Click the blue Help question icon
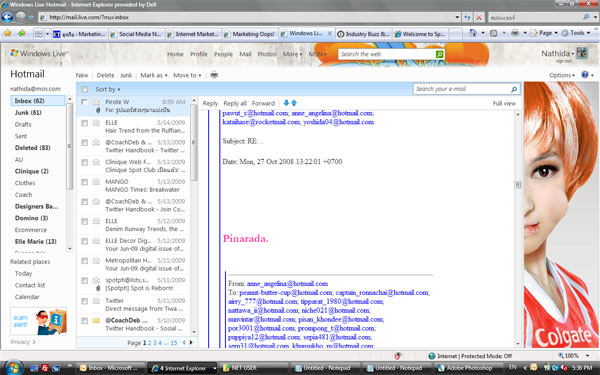The image size is (600, 375). point(585,75)
